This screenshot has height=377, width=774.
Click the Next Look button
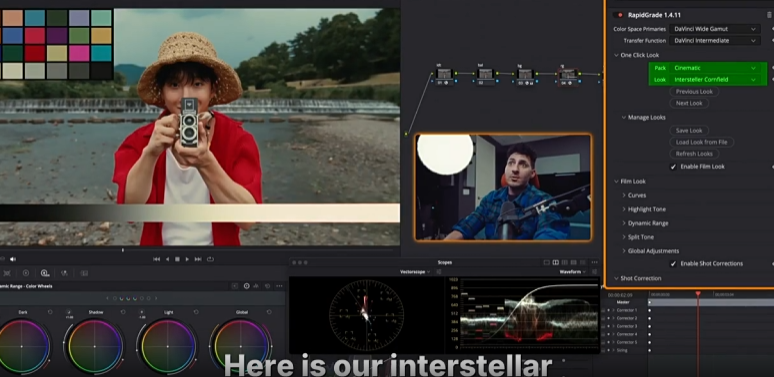(689, 103)
